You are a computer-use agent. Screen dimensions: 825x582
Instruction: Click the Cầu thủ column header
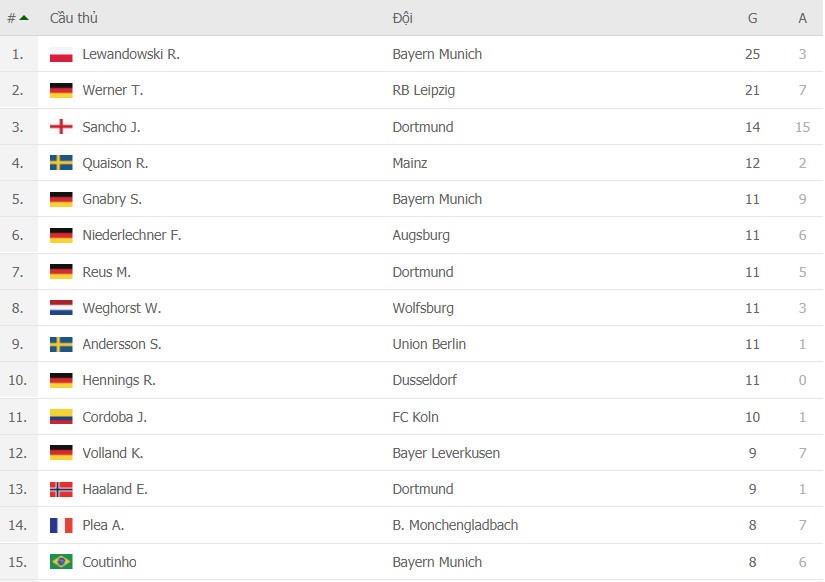point(74,18)
